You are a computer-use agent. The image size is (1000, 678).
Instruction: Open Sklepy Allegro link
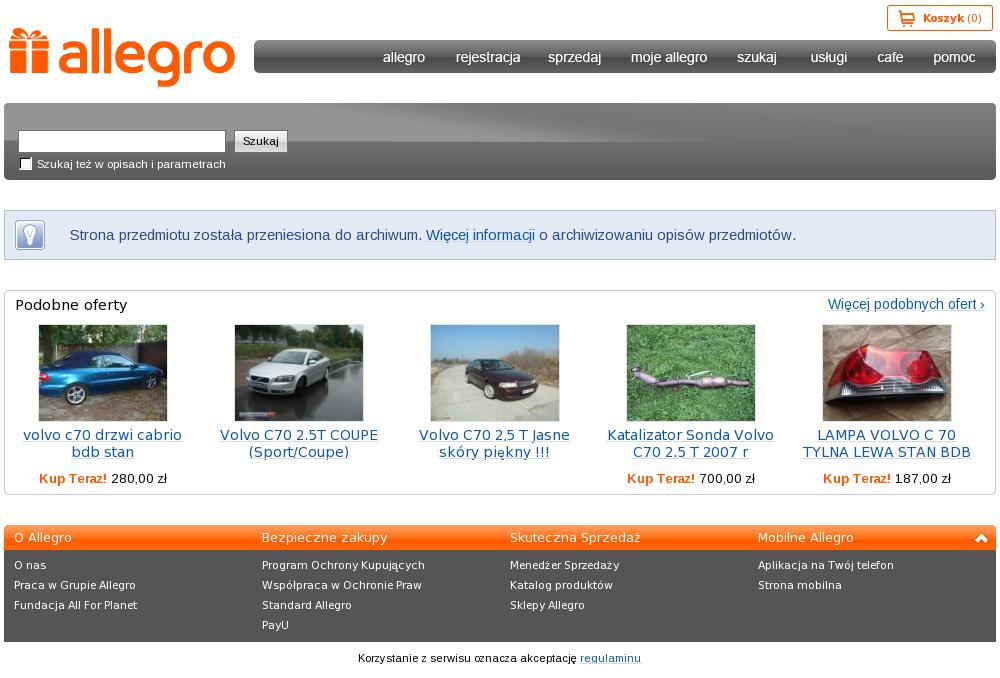coord(547,605)
